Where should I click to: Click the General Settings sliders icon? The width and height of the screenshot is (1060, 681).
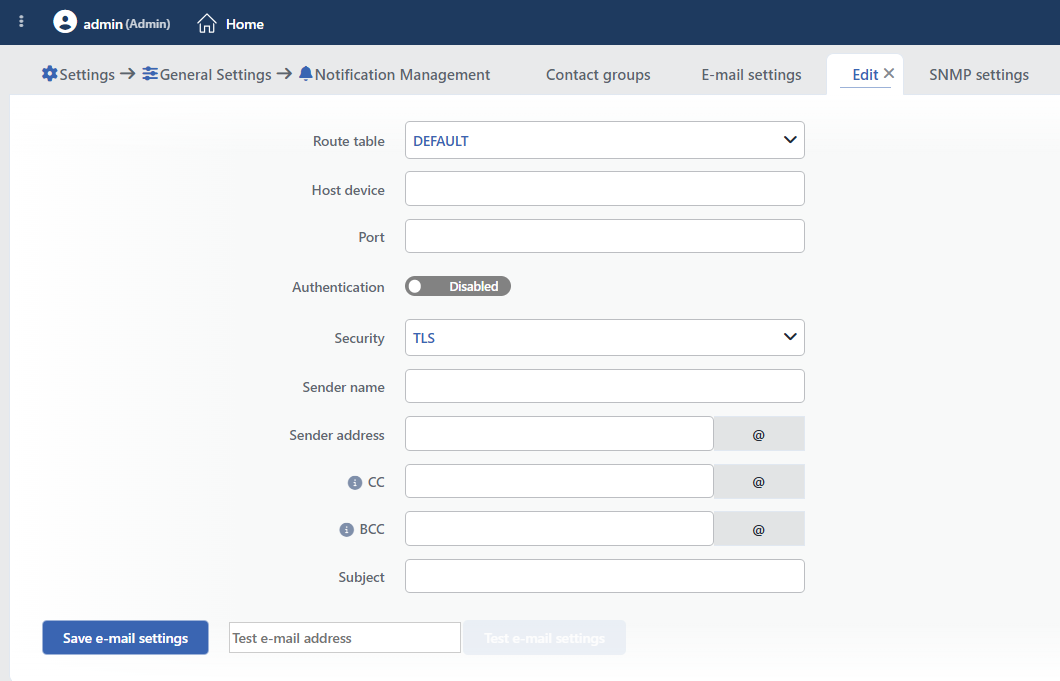click(150, 74)
